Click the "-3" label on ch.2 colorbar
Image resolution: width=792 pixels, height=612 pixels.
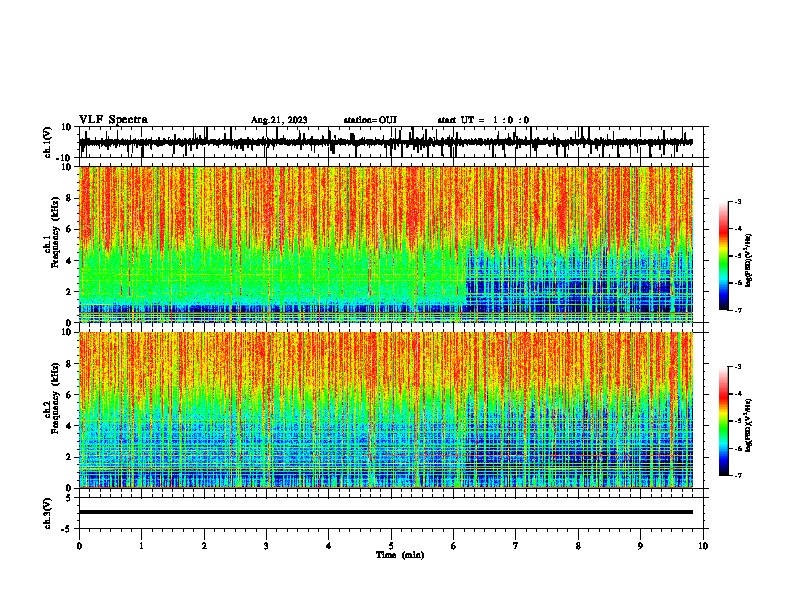(737, 367)
